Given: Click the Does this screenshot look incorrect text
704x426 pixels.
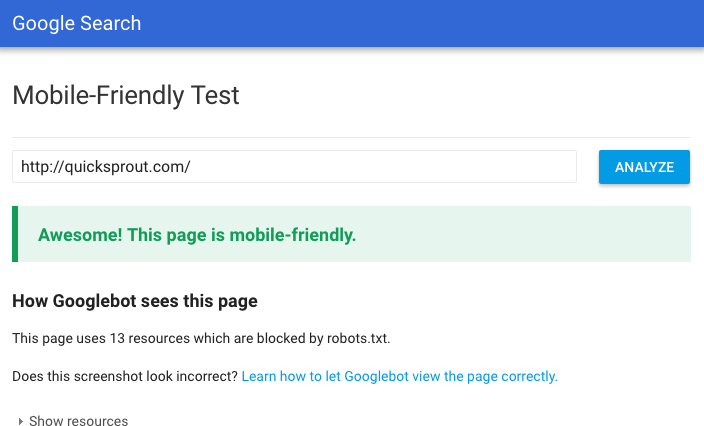Looking at the screenshot, I should (x=125, y=376).
